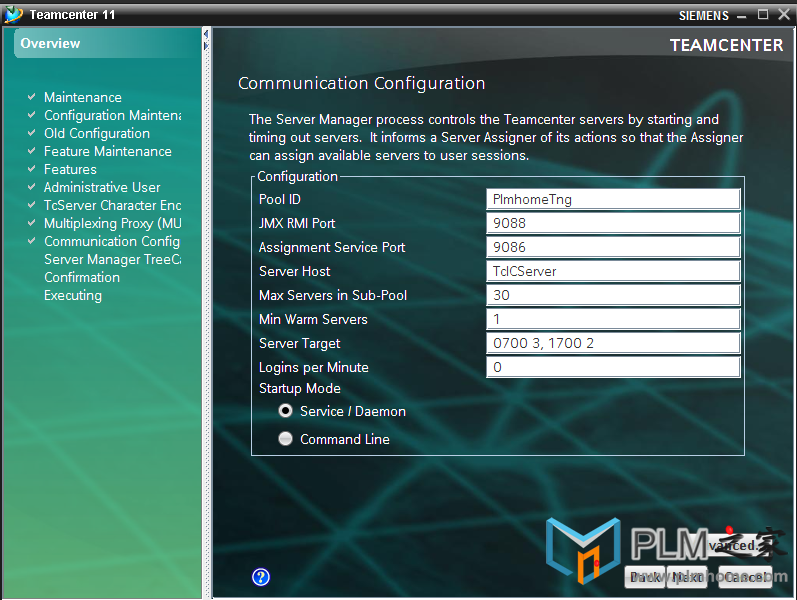
Task: Expand the sidebar using the right splitter arrow
Action: (x=206, y=46)
